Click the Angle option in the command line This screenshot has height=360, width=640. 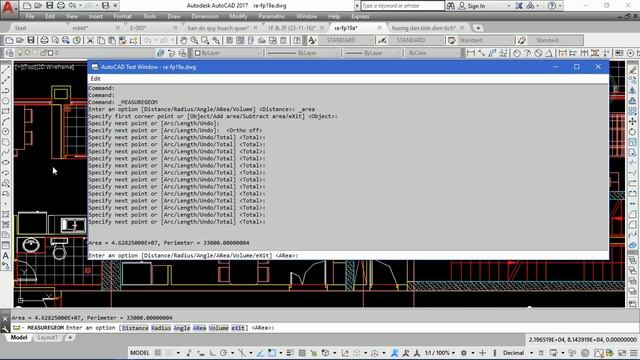tap(182, 328)
